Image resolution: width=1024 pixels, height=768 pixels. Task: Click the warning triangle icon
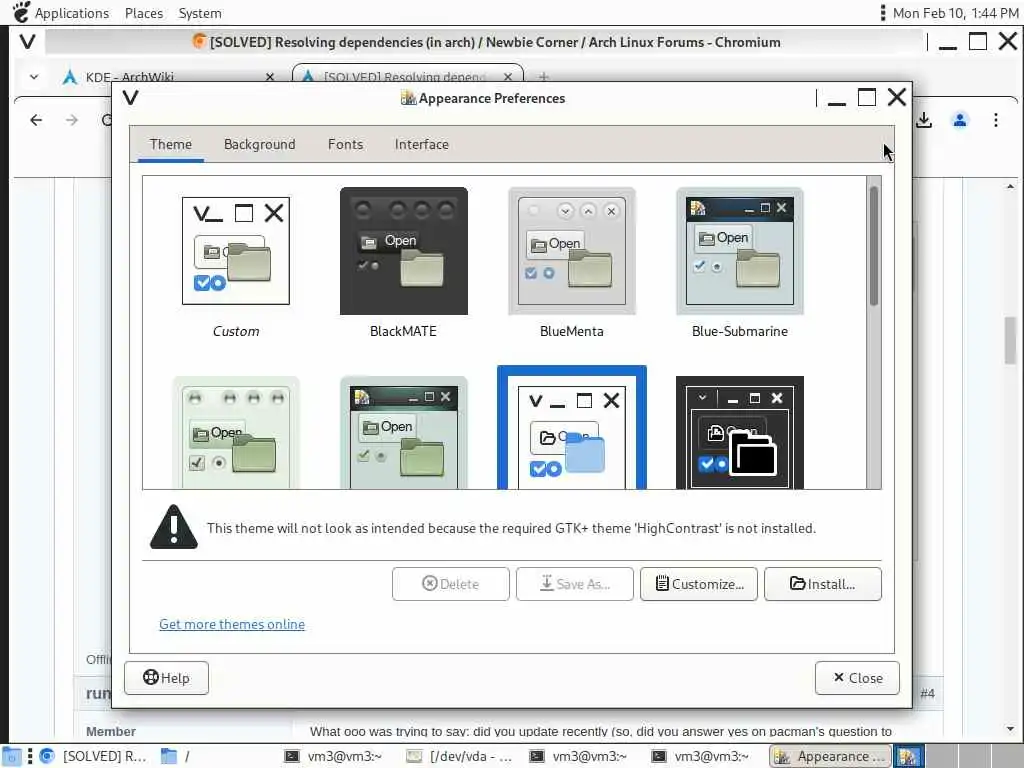(174, 527)
